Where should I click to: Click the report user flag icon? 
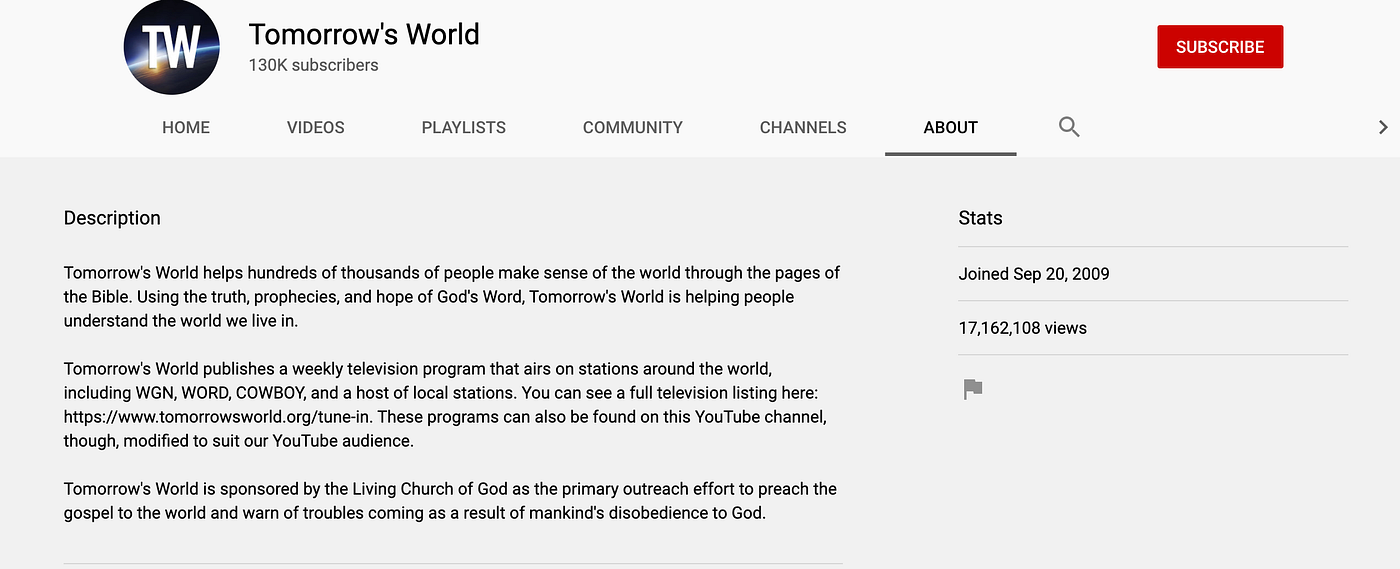(x=973, y=389)
